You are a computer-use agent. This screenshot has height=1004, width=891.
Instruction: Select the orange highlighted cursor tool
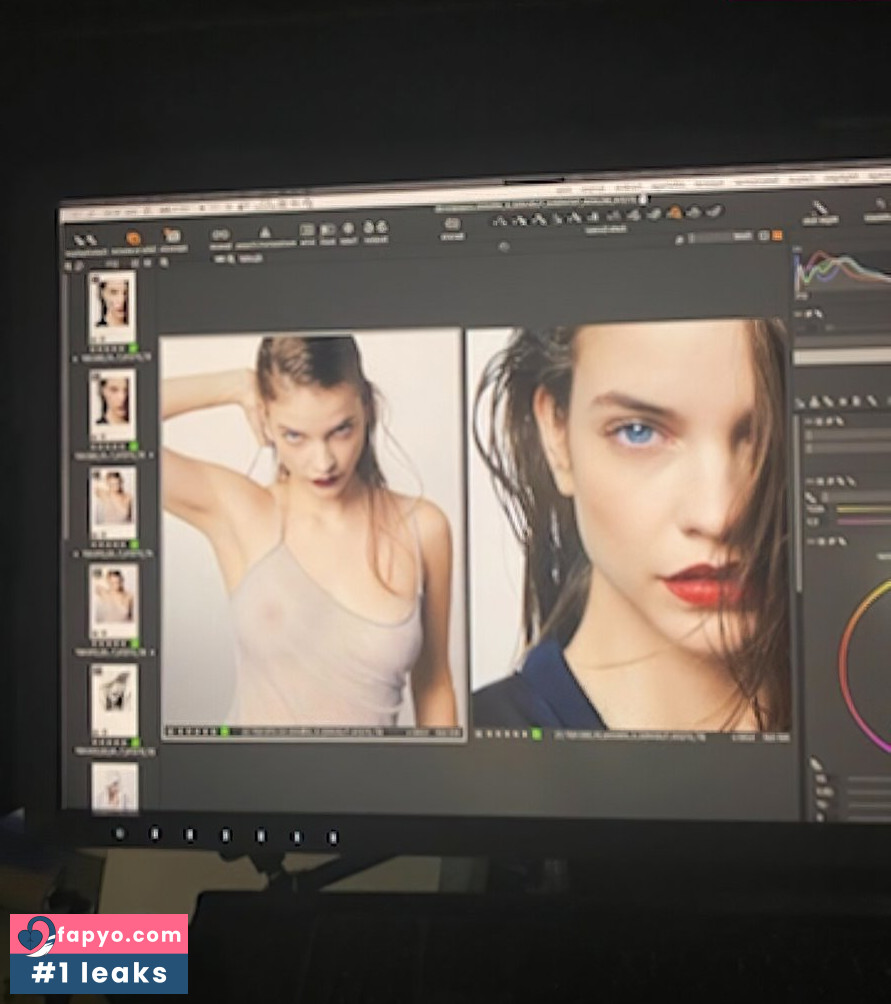coord(674,212)
